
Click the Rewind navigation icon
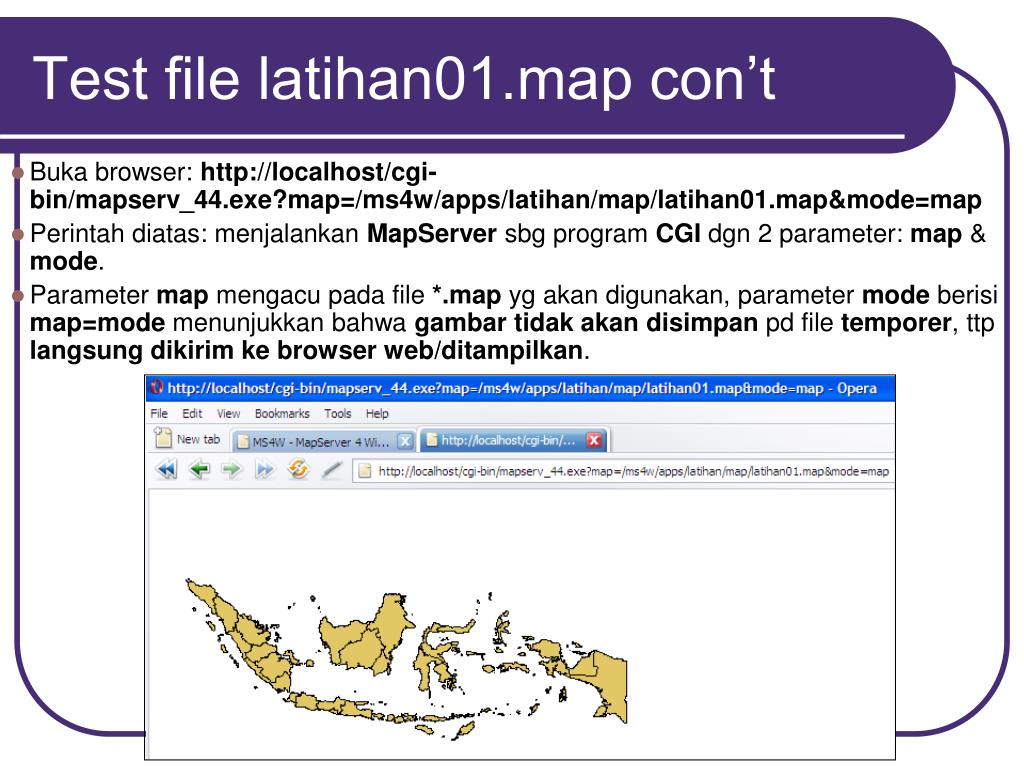tap(167, 470)
